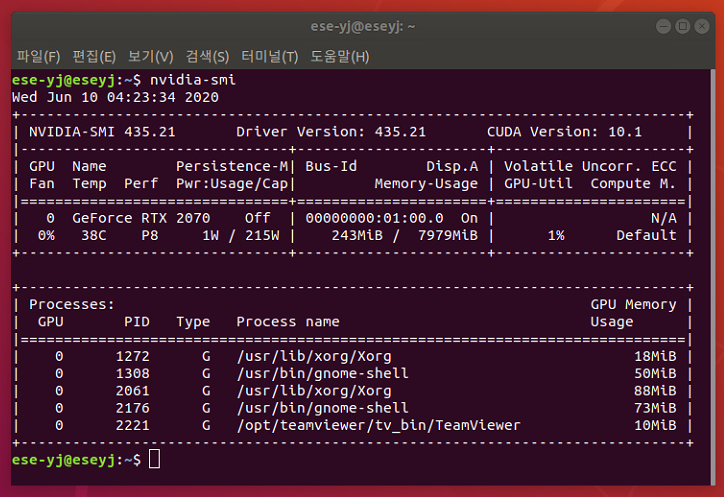Click the Persistence-M header text
The height and width of the screenshot is (497, 724).
[232, 166]
